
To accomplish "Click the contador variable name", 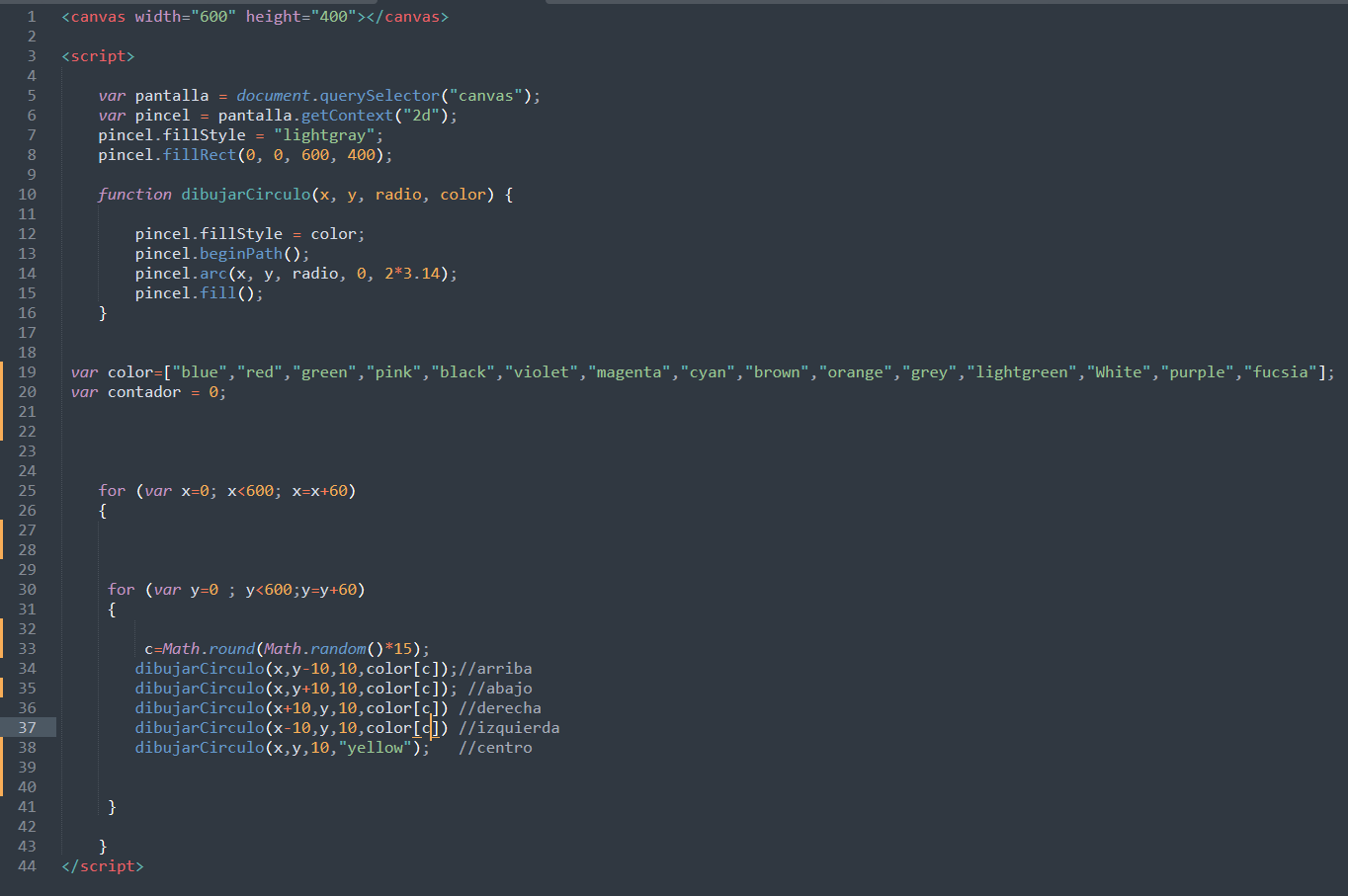I will (x=144, y=392).
